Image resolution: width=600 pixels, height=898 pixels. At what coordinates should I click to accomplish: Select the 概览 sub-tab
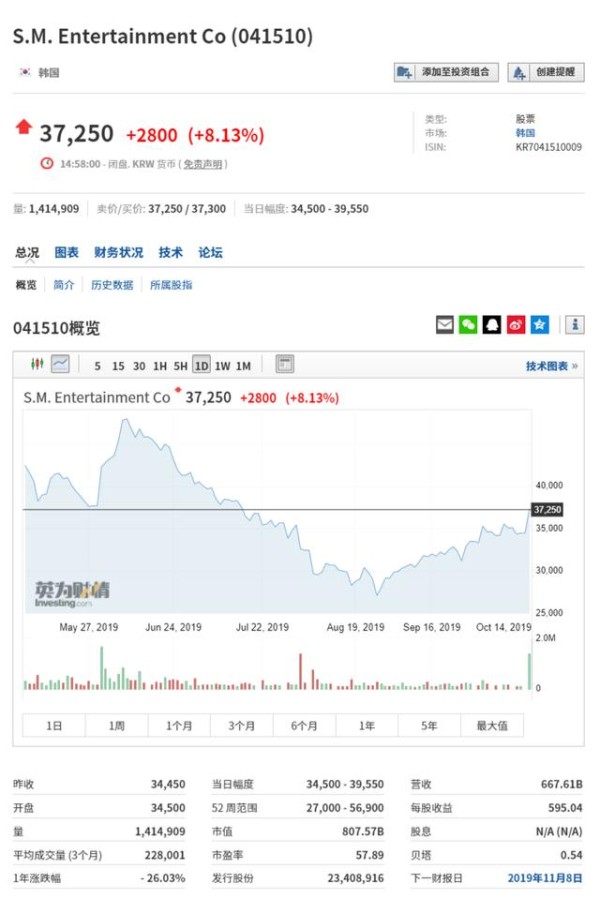click(x=26, y=285)
